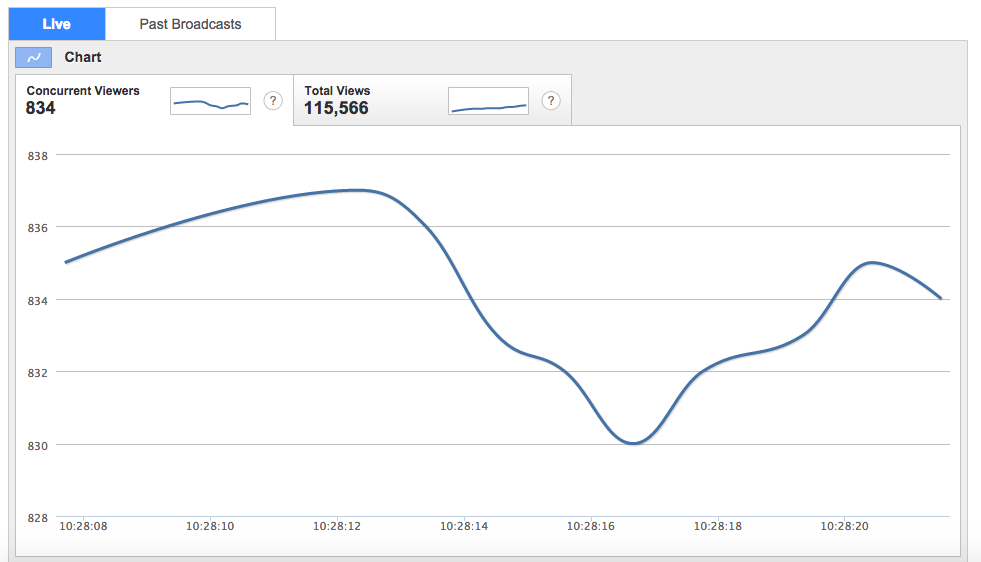Click the 115,566 total views value
The width and height of the screenshot is (981, 562).
tap(337, 108)
